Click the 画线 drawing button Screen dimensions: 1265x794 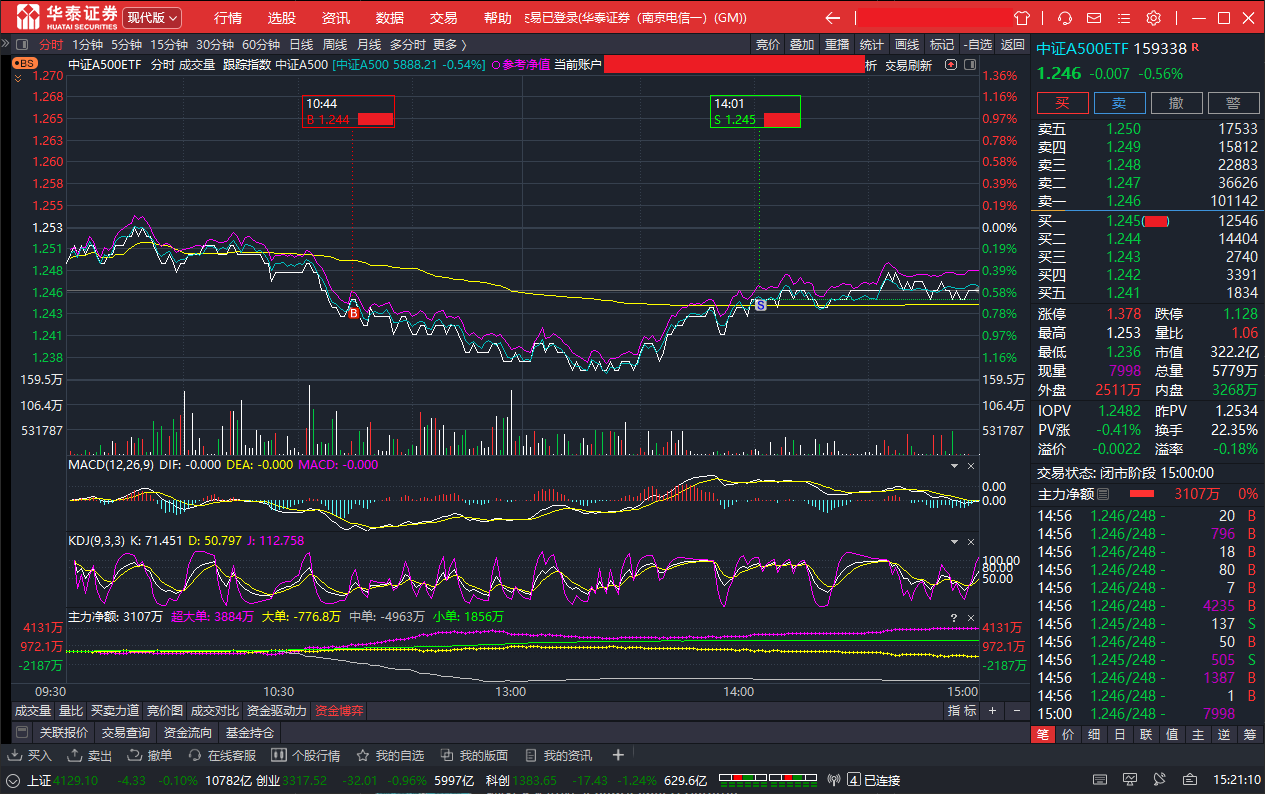pyautogui.click(x=907, y=44)
